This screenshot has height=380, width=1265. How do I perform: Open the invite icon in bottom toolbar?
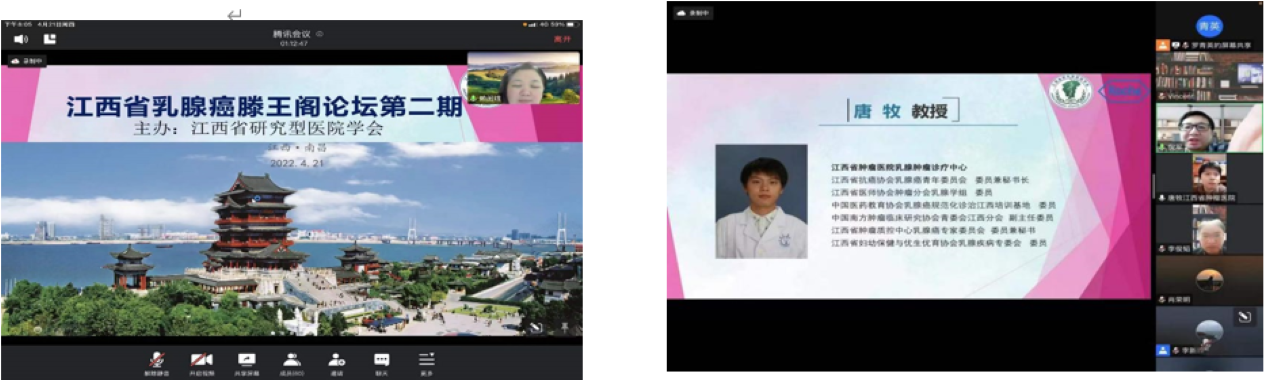(336, 361)
